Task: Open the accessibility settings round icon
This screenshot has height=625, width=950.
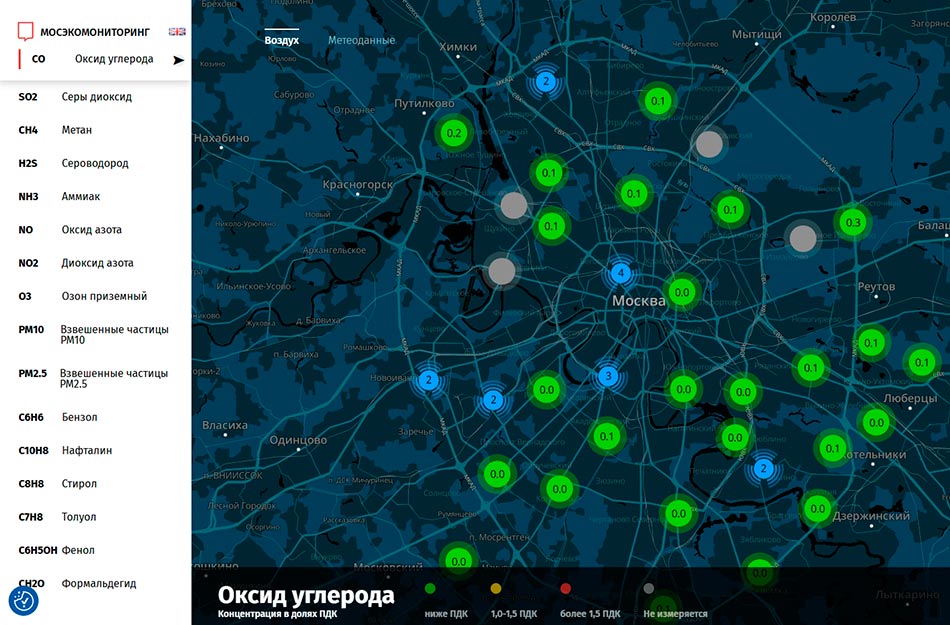Action: pyautogui.click(x=23, y=600)
